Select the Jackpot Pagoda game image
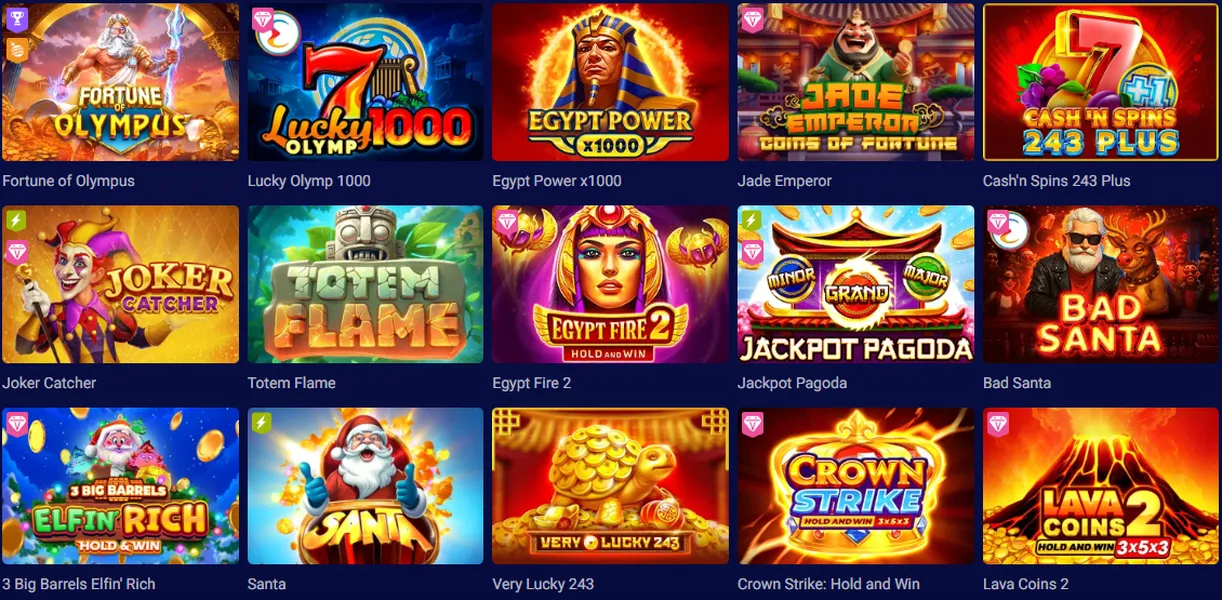The image size is (1222, 600). pyautogui.click(x=856, y=284)
